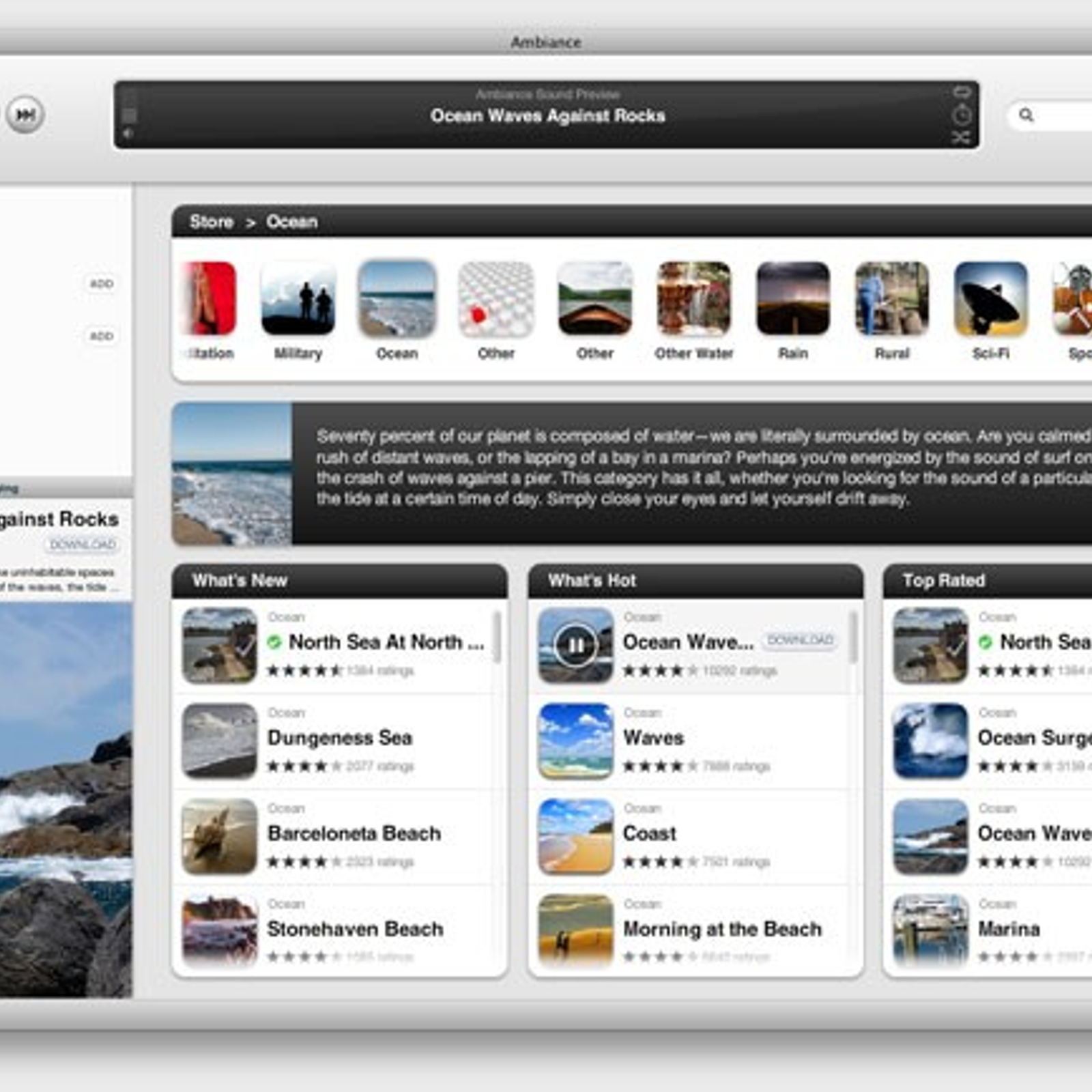This screenshot has height=1092, width=1092.
Task: Click the green downloaded checkmark on North Sea At North
Action: (274, 642)
